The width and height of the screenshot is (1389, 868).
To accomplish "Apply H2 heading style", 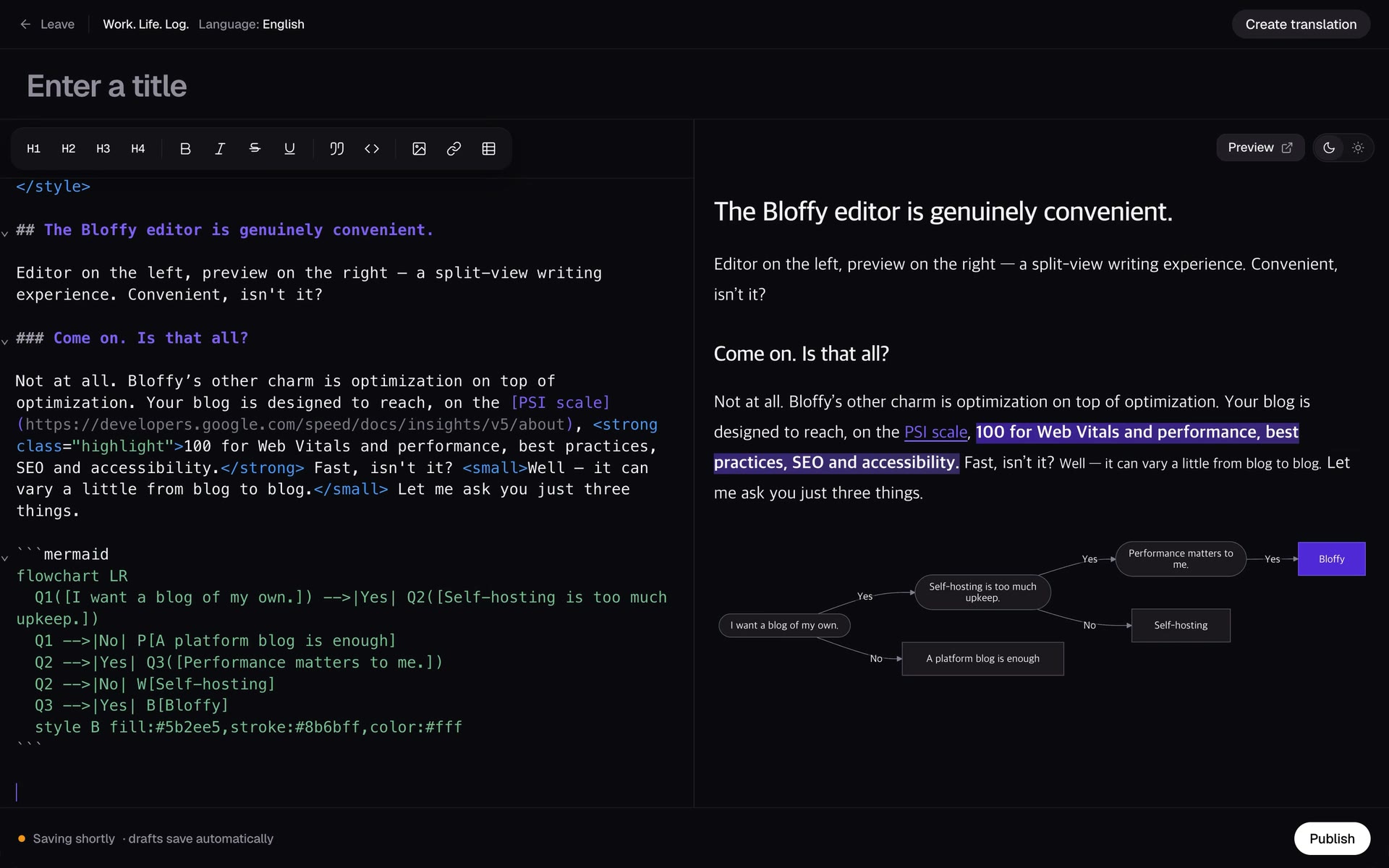I will (68, 148).
